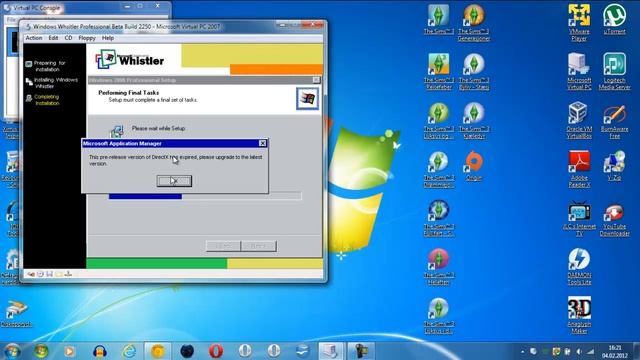Open the Oracle VM VirtualBox desktop shortcut
The width and height of the screenshot is (640, 360).
(x=579, y=120)
